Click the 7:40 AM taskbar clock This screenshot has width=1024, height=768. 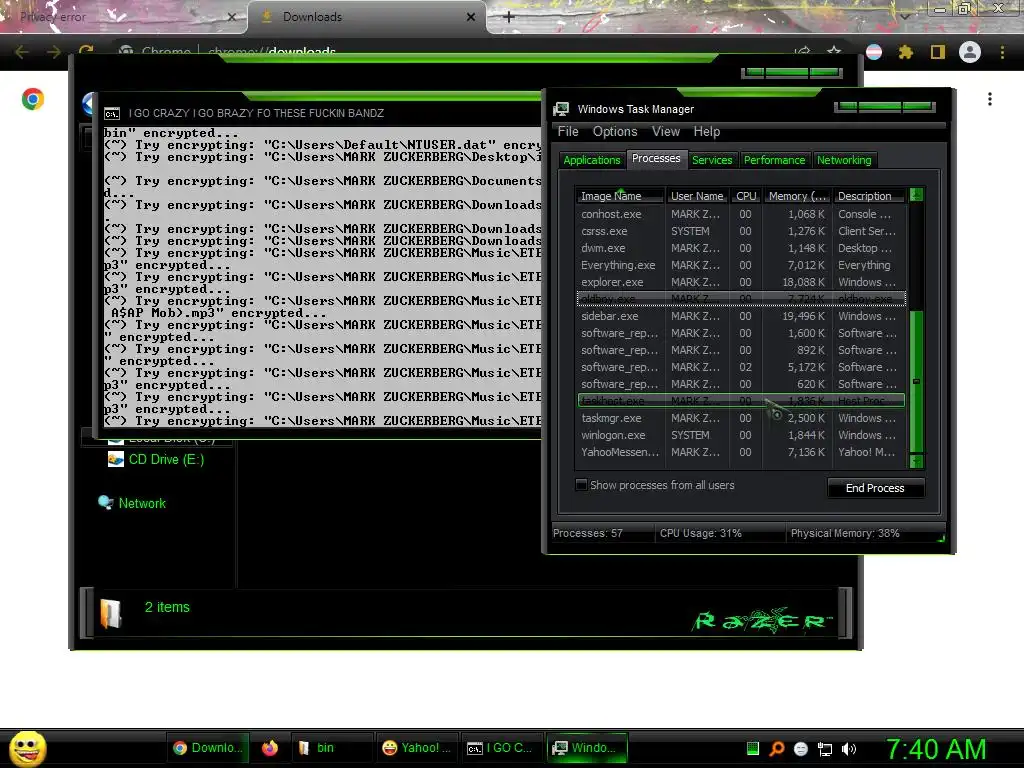pyautogui.click(x=936, y=749)
